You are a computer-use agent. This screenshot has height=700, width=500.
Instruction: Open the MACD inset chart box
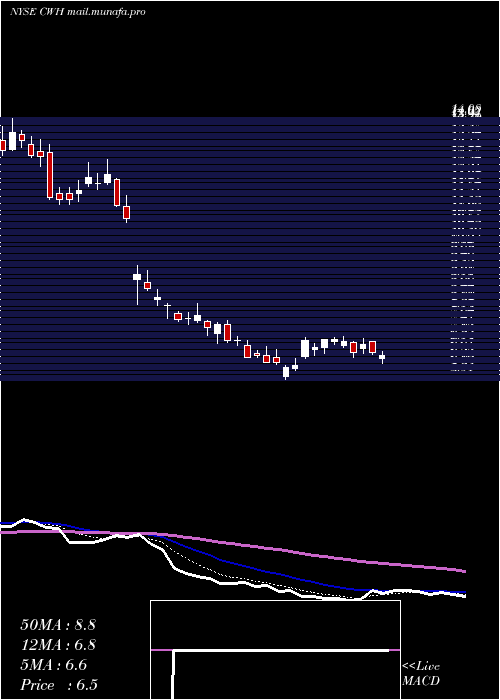[x=275, y=650]
